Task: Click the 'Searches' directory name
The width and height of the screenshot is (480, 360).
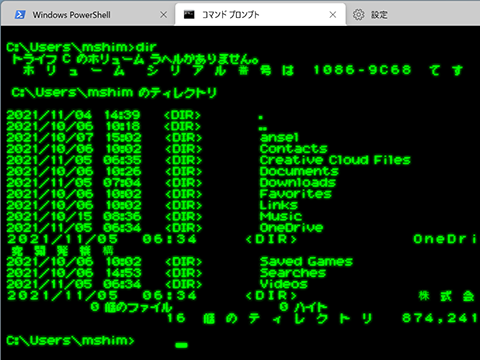Action: tap(293, 273)
